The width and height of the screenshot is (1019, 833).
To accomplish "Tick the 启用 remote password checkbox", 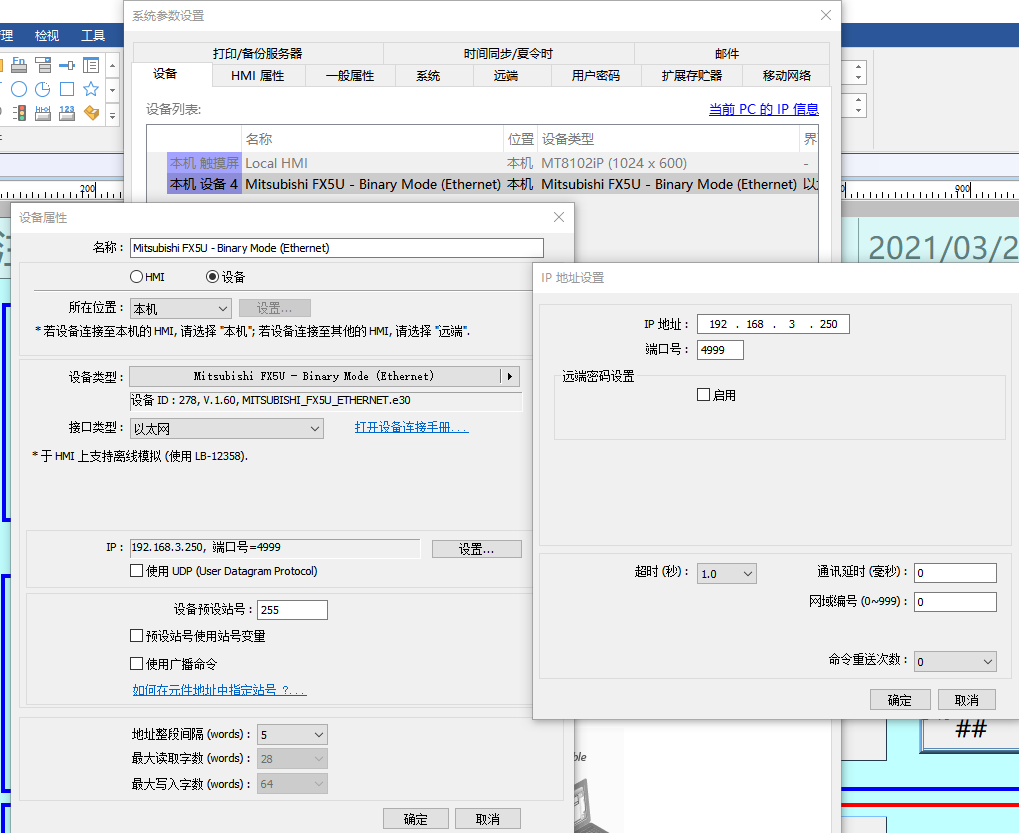I will tap(703, 395).
